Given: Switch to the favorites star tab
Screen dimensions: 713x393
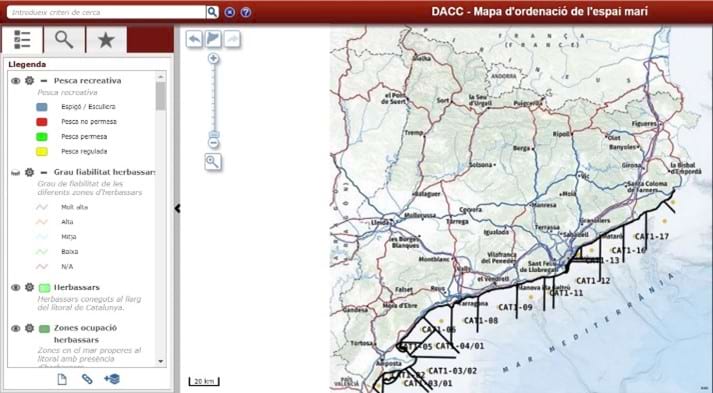Looking at the screenshot, I should 106,40.
